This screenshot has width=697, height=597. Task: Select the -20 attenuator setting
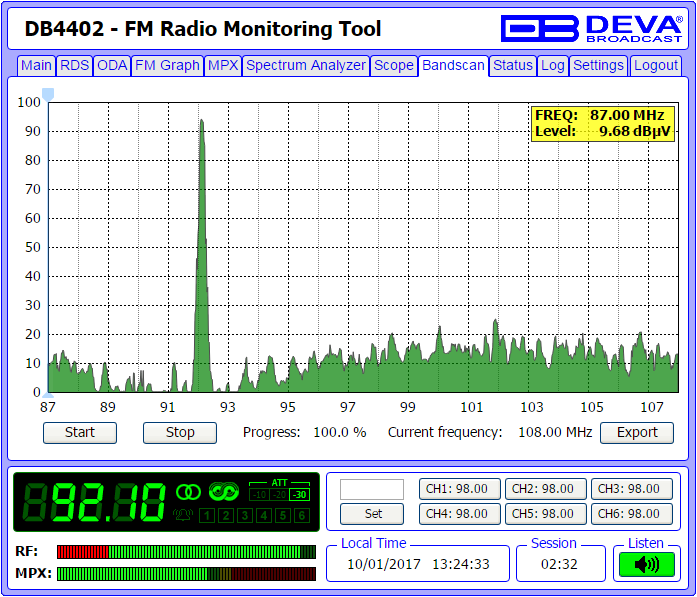pyautogui.click(x=279, y=495)
